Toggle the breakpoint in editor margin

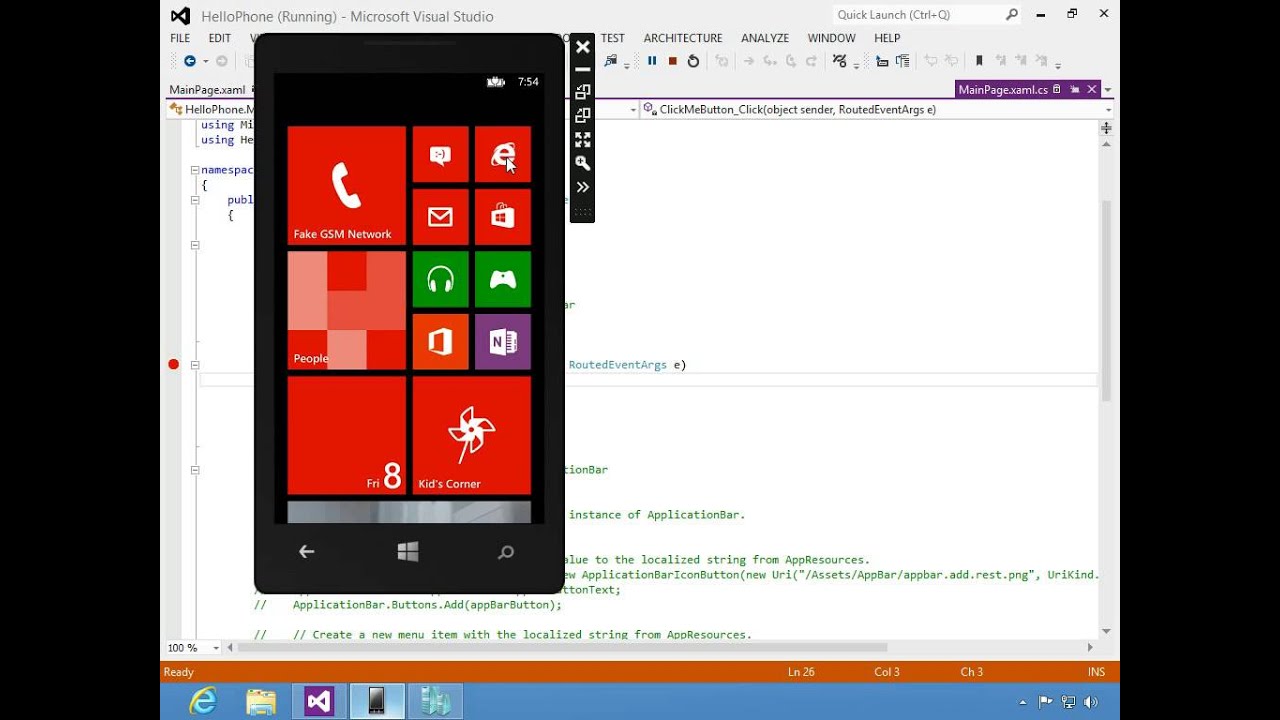(173, 365)
